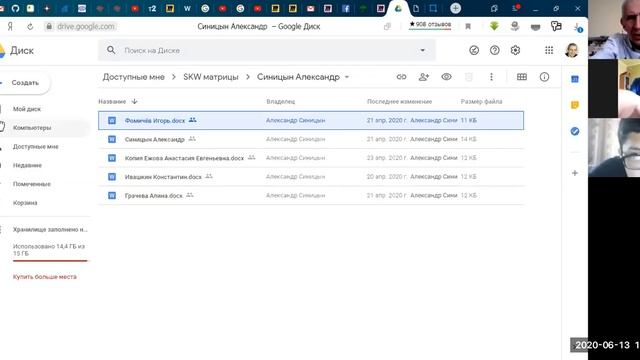Open Недавние in sidebar
640x360 pixels.
(27, 165)
